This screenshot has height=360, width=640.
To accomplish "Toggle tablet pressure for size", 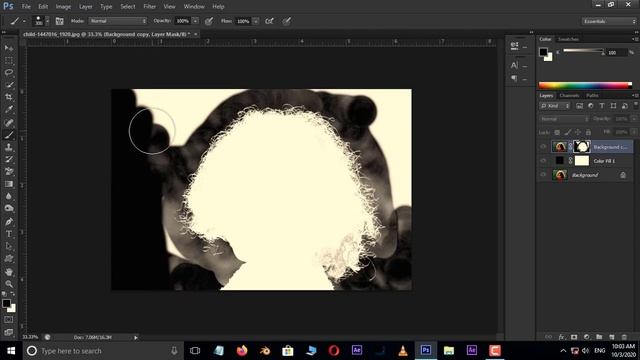I will coord(287,21).
